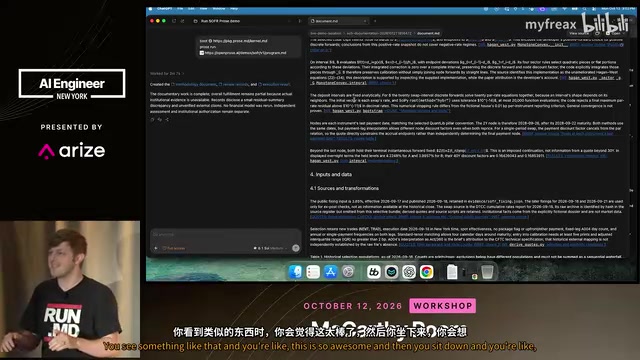Click the new chat compose icon
640x360 pixels.
182,21
